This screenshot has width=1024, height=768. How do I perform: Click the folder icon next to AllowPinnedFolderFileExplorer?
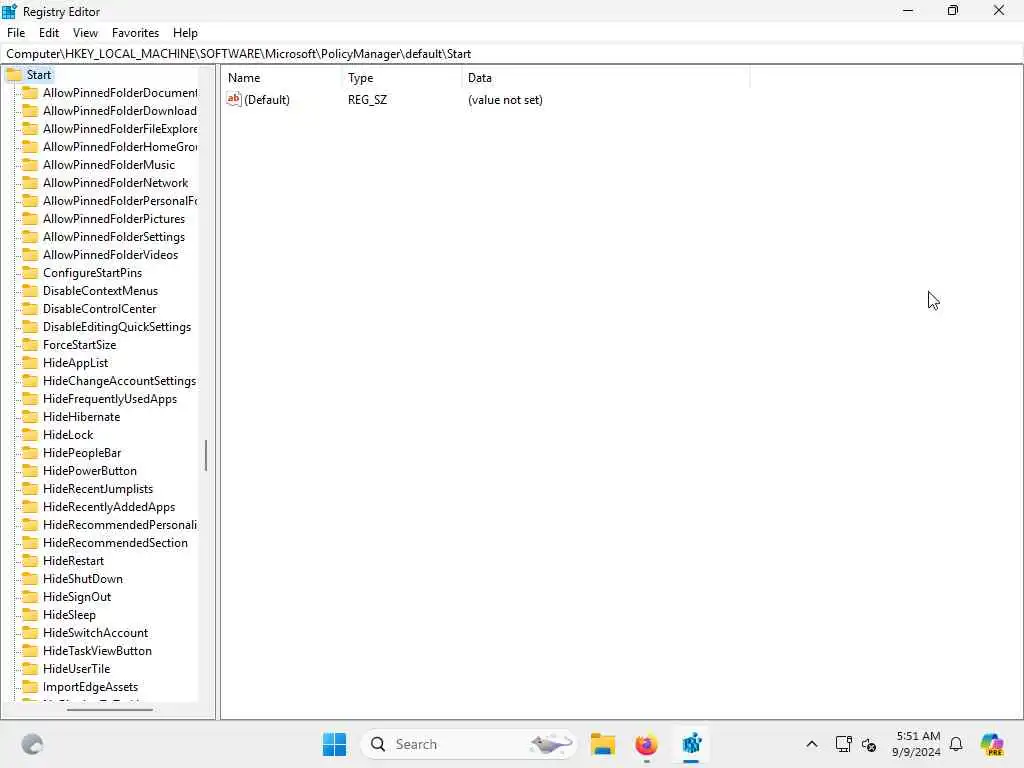[30, 129]
